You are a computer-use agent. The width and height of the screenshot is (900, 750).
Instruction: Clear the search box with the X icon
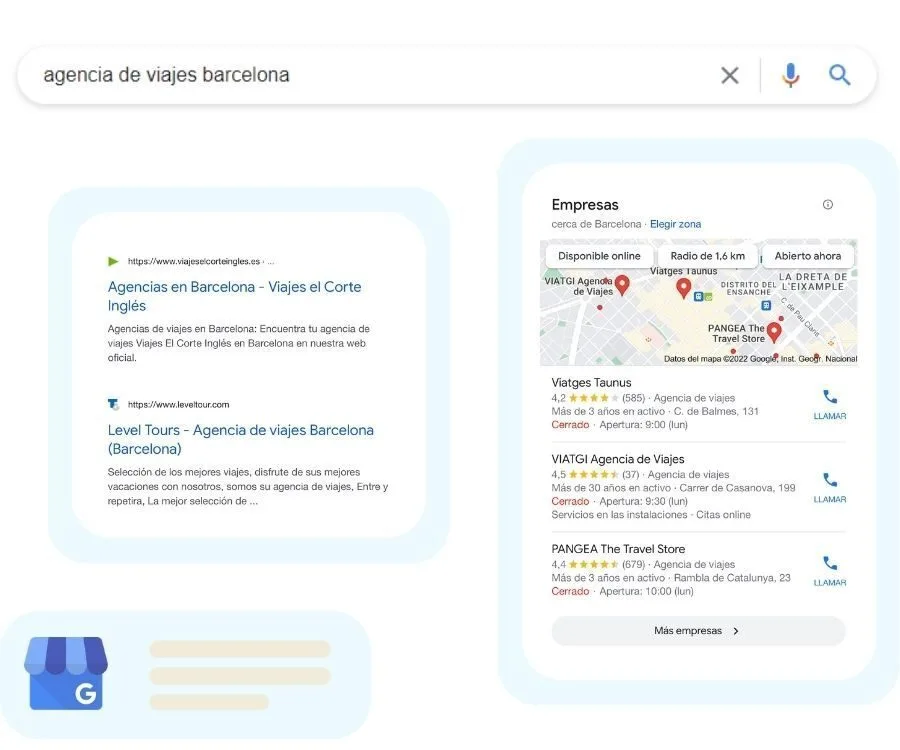[x=730, y=75]
